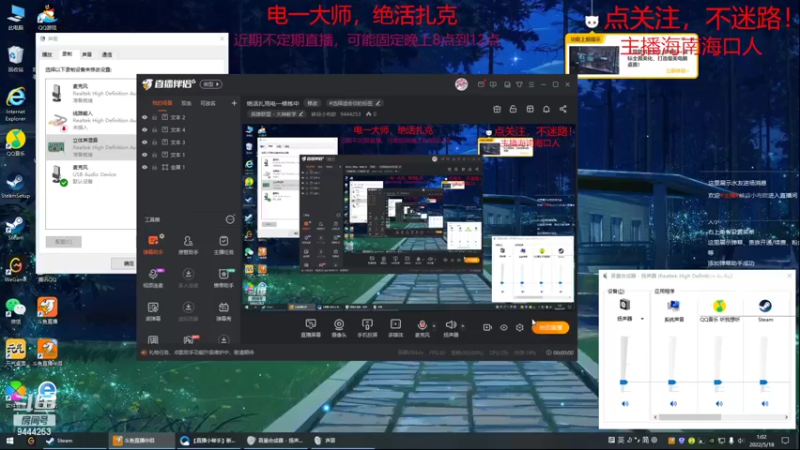This screenshot has width=800, height=450.
Task: Open the 手机投屏 phone casting option
Action: (367, 328)
